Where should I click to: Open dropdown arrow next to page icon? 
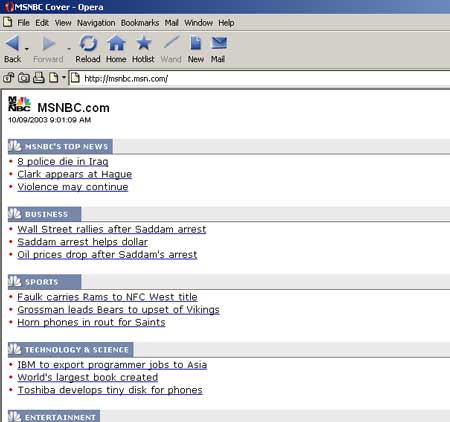pyautogui.click(x=64, y=78)
